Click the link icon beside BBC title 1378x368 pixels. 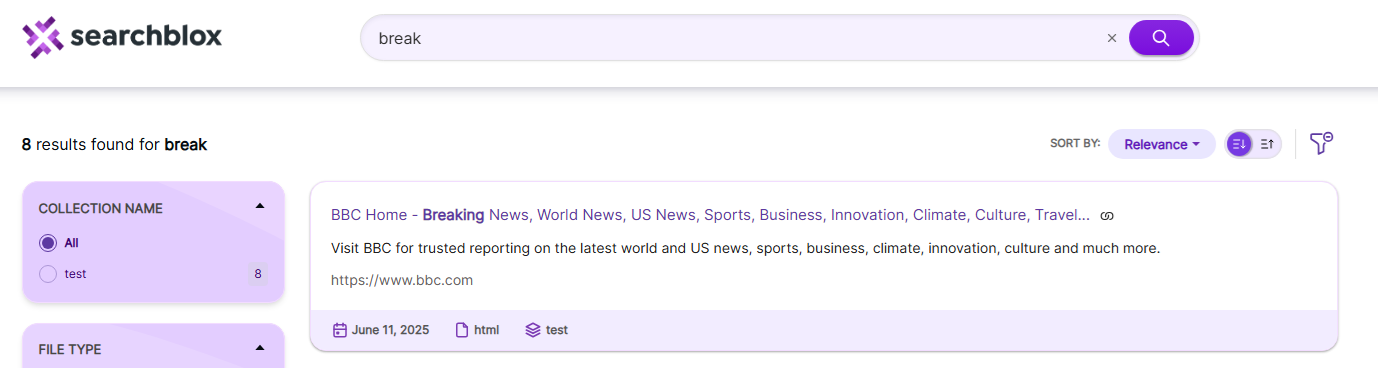pos(1107,216)
